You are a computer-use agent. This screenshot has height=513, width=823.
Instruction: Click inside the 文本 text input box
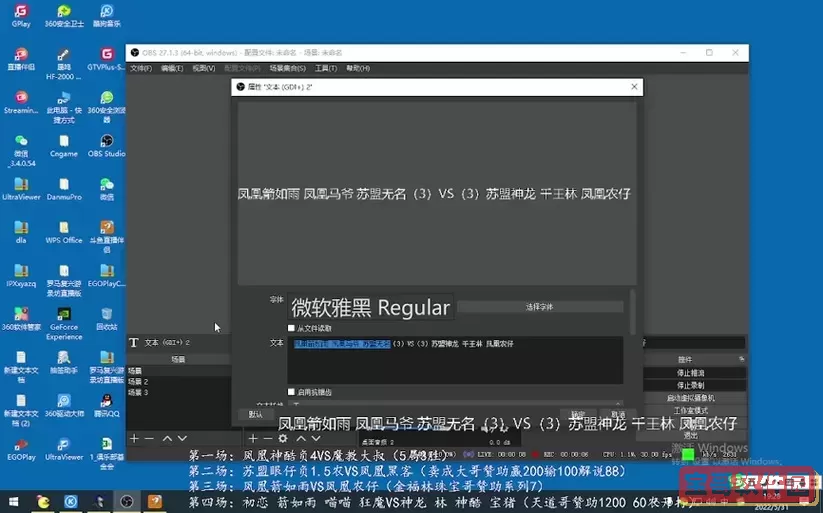[x=455, y=360]
